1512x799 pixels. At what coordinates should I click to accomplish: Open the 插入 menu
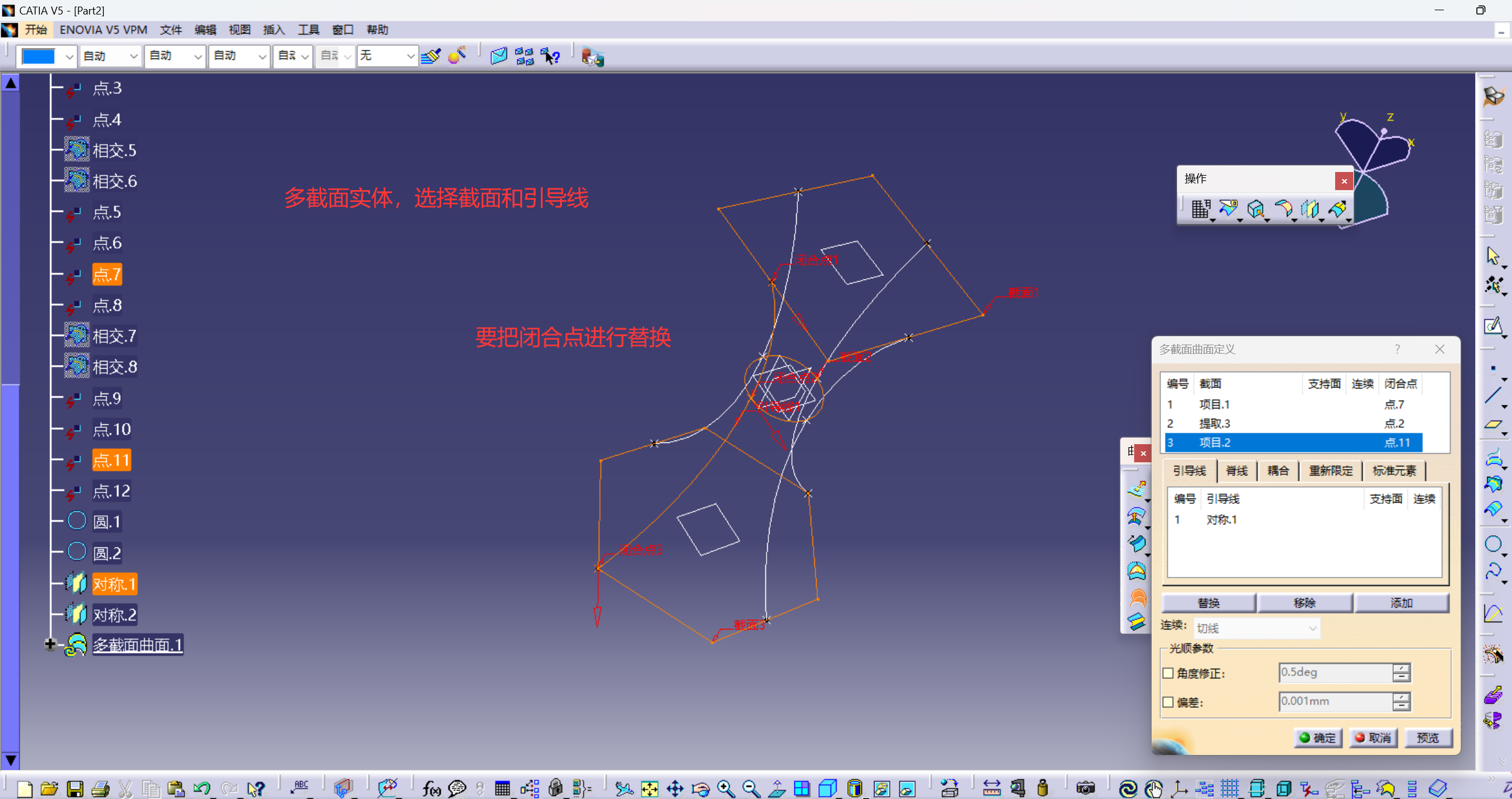coord(273,30)
